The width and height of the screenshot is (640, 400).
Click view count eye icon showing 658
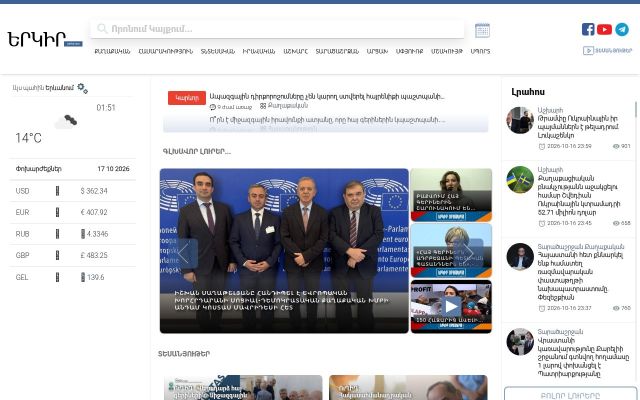coord(616,223)
